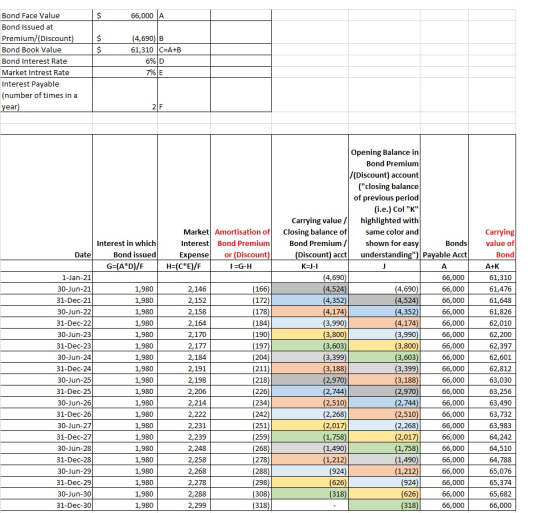
Task: Click the (288) amortisation cell
Action: [x=241, y=472]
